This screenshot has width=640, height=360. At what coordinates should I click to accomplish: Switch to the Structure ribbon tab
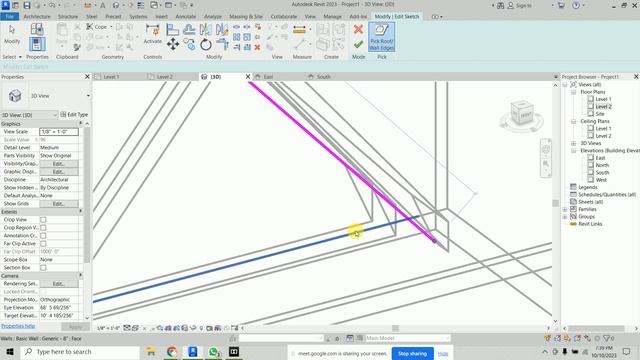(68, 17)
